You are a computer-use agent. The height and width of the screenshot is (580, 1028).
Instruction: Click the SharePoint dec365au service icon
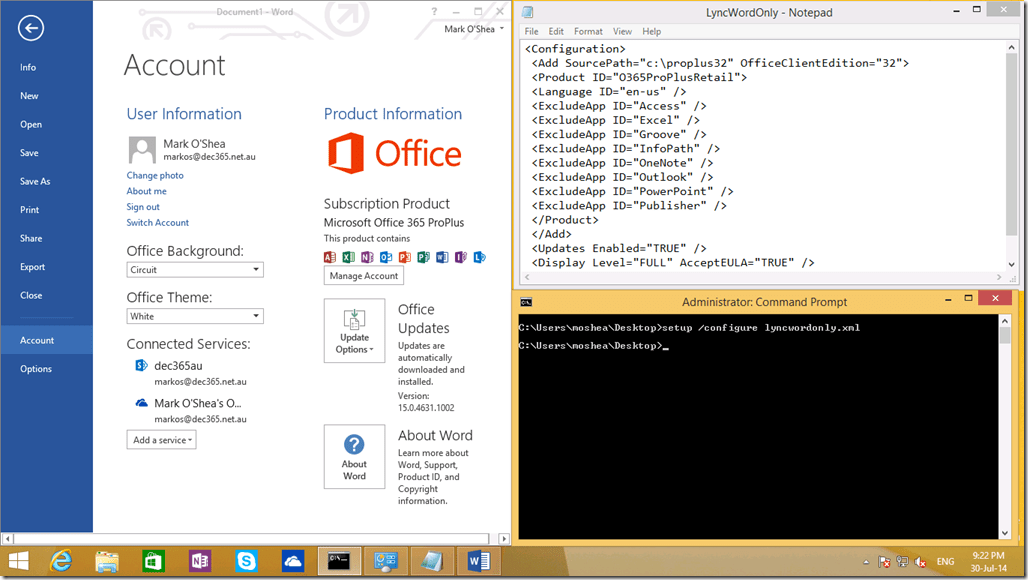(x=141, y=366)
